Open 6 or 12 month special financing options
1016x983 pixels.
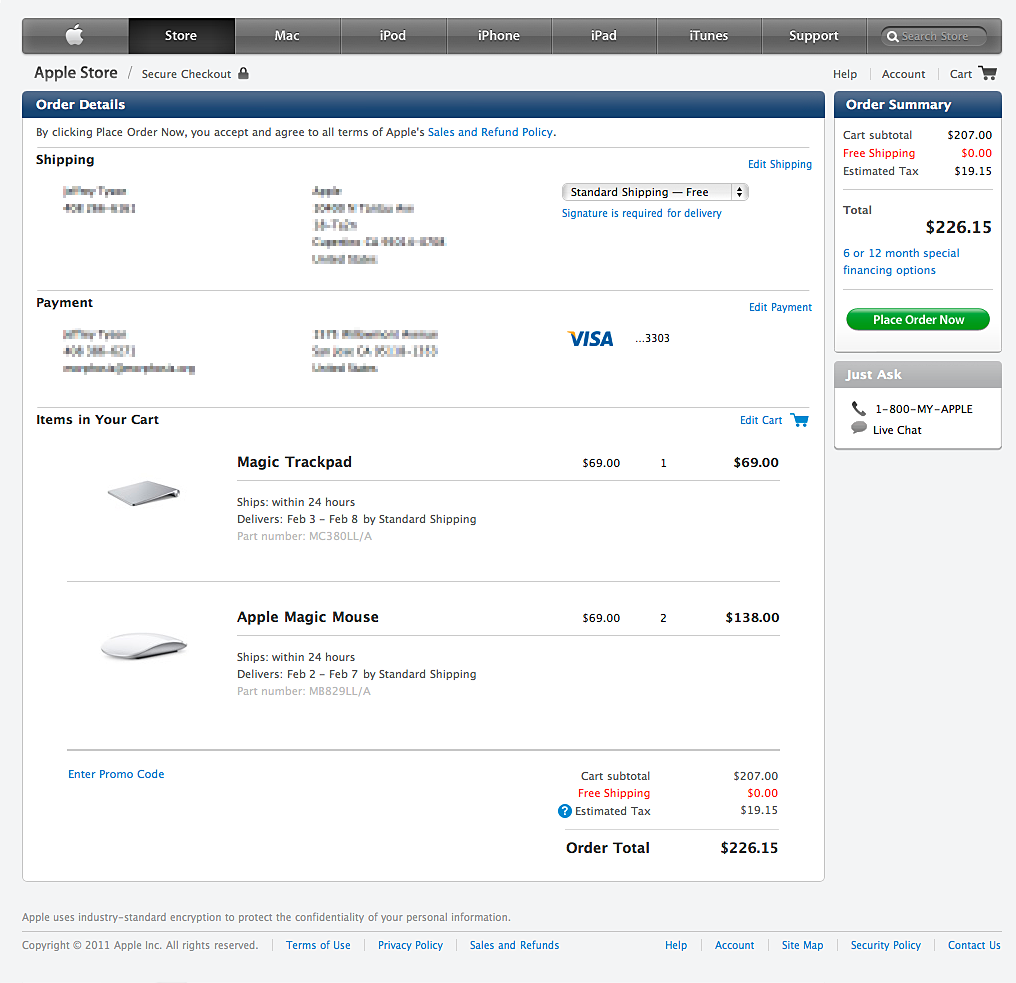click(901, 262)
